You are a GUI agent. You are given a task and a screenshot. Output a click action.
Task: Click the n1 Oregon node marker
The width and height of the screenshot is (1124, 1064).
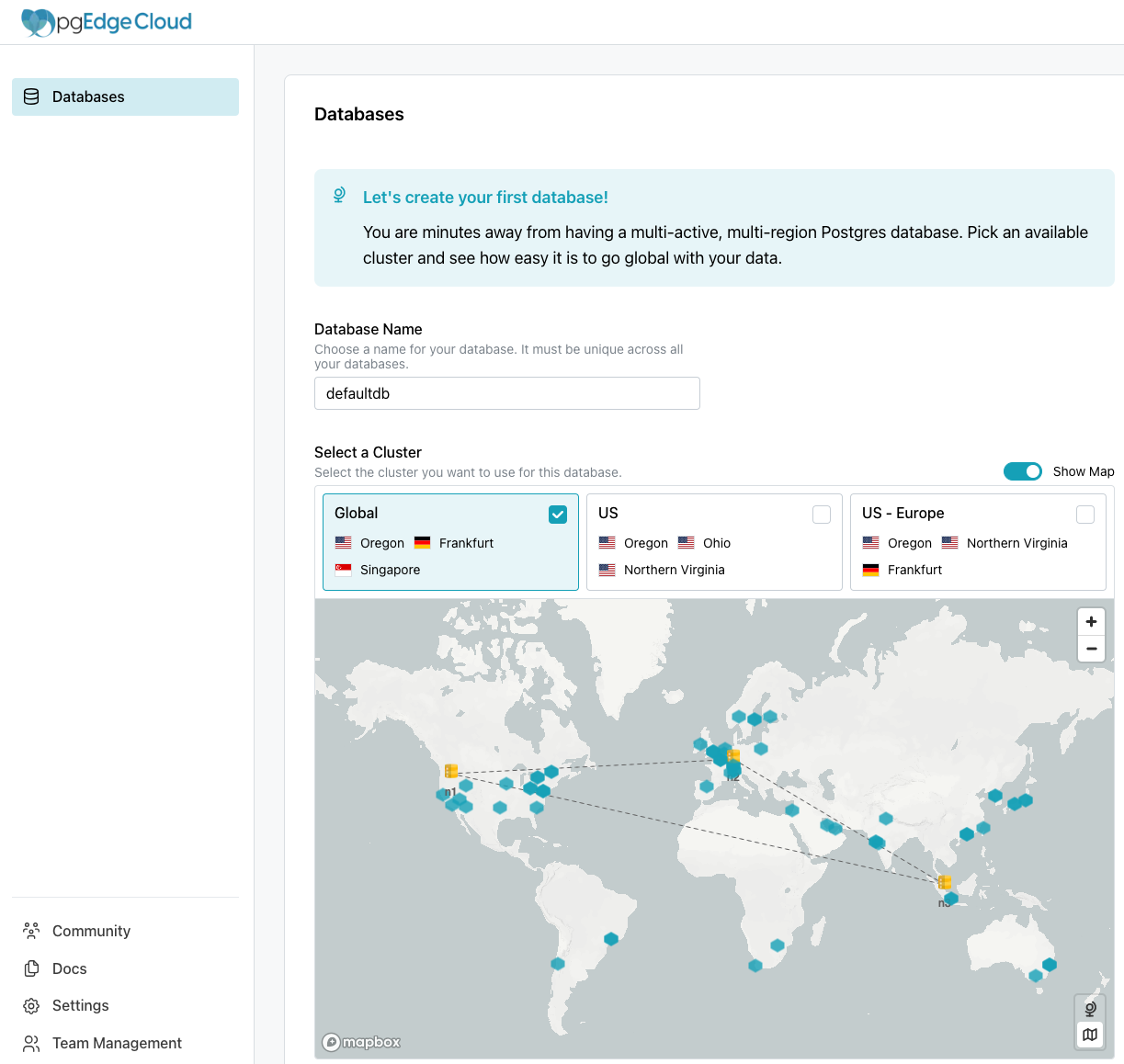(451, 771)
